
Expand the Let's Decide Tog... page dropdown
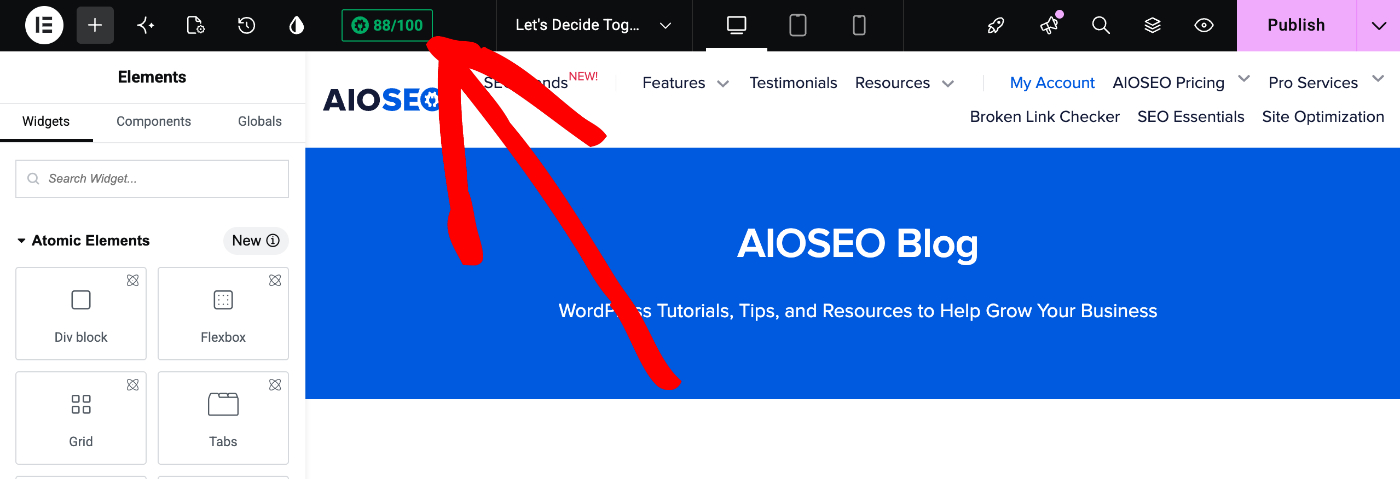(594, 25)
